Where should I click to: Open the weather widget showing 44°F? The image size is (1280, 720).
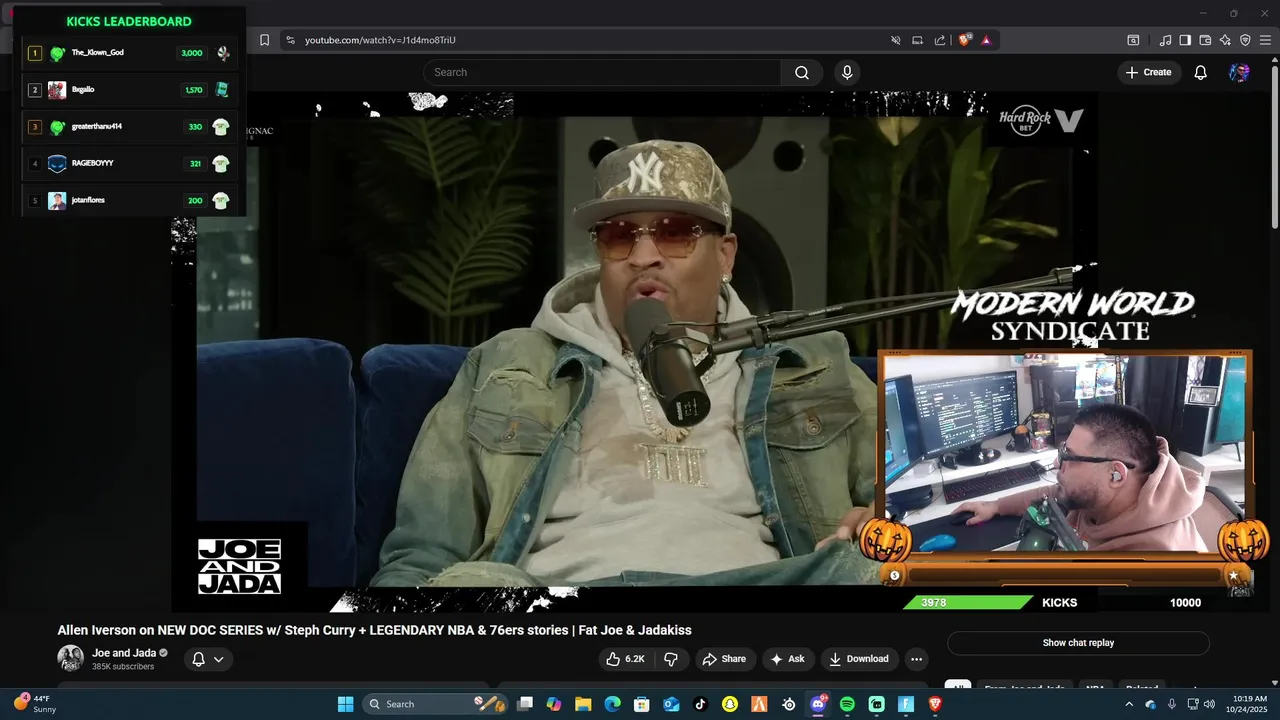coord(33,704)
